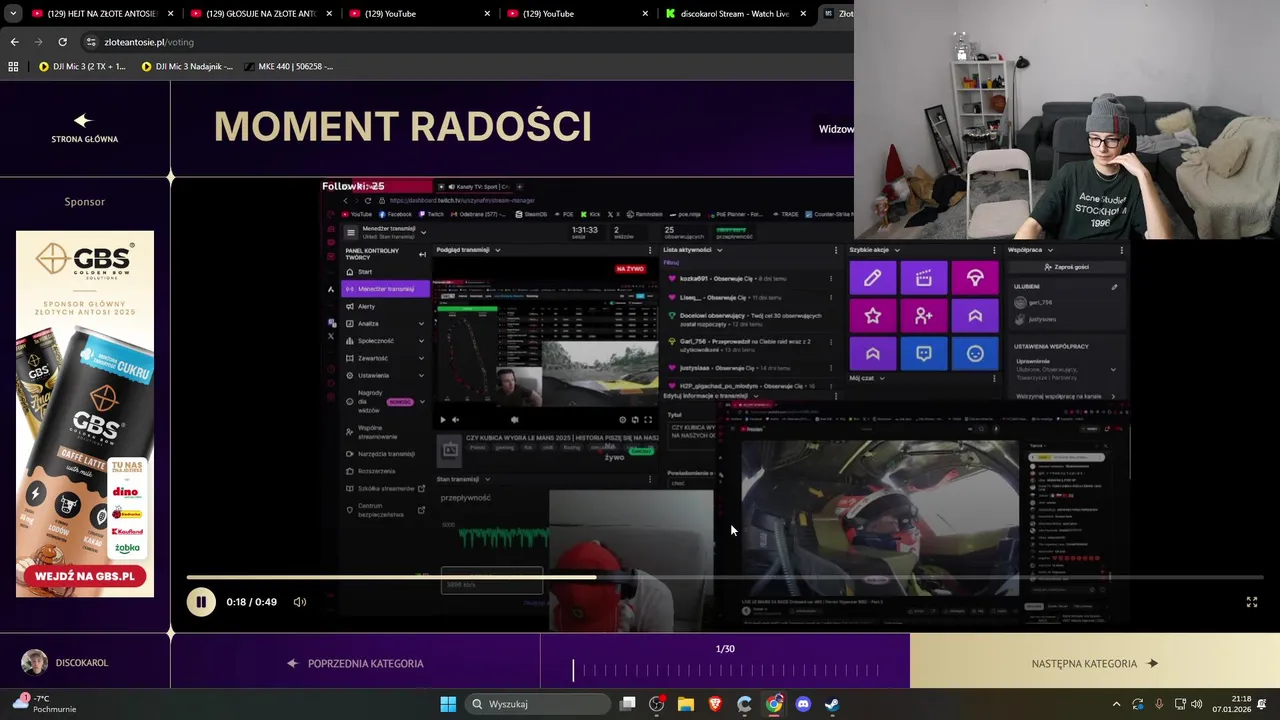This screenshot has width=1280, height=720.
Task: Open taskbar app icon with red badge
Action: 657,704
